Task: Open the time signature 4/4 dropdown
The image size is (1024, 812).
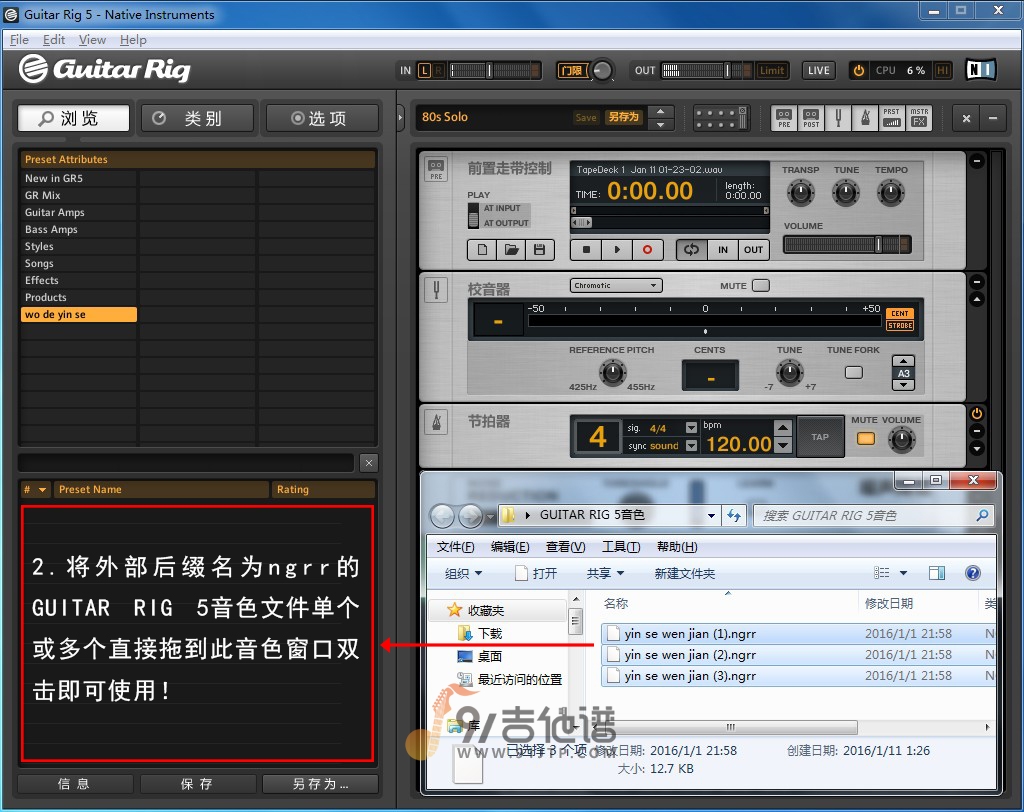Action: click(691, 427)
